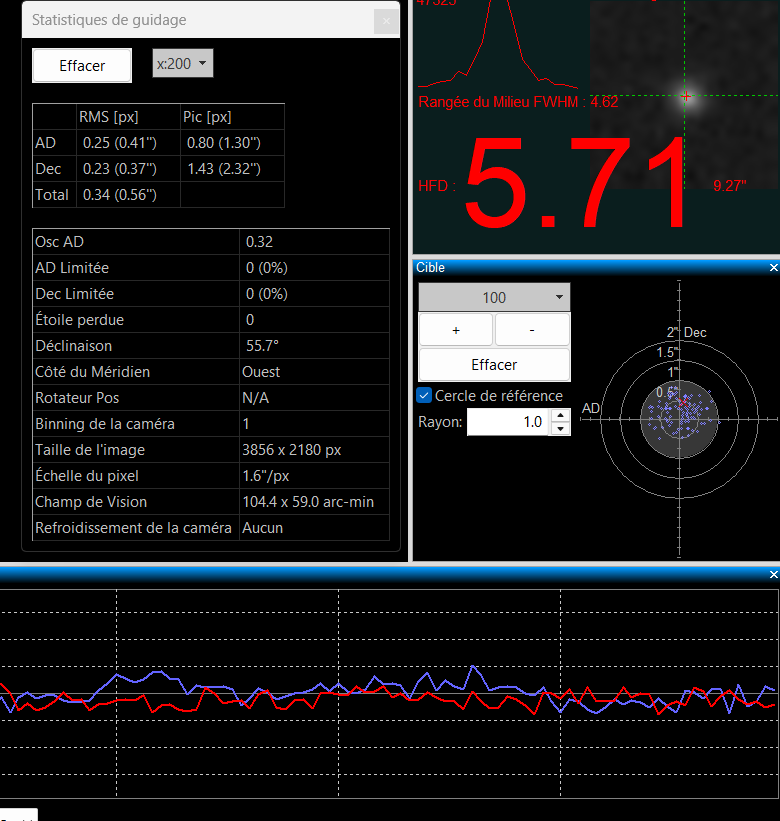Click Effacer in the guiding statistics window
Image resolution: width=780 pixels, height=821 pixels.
[82, 66]
